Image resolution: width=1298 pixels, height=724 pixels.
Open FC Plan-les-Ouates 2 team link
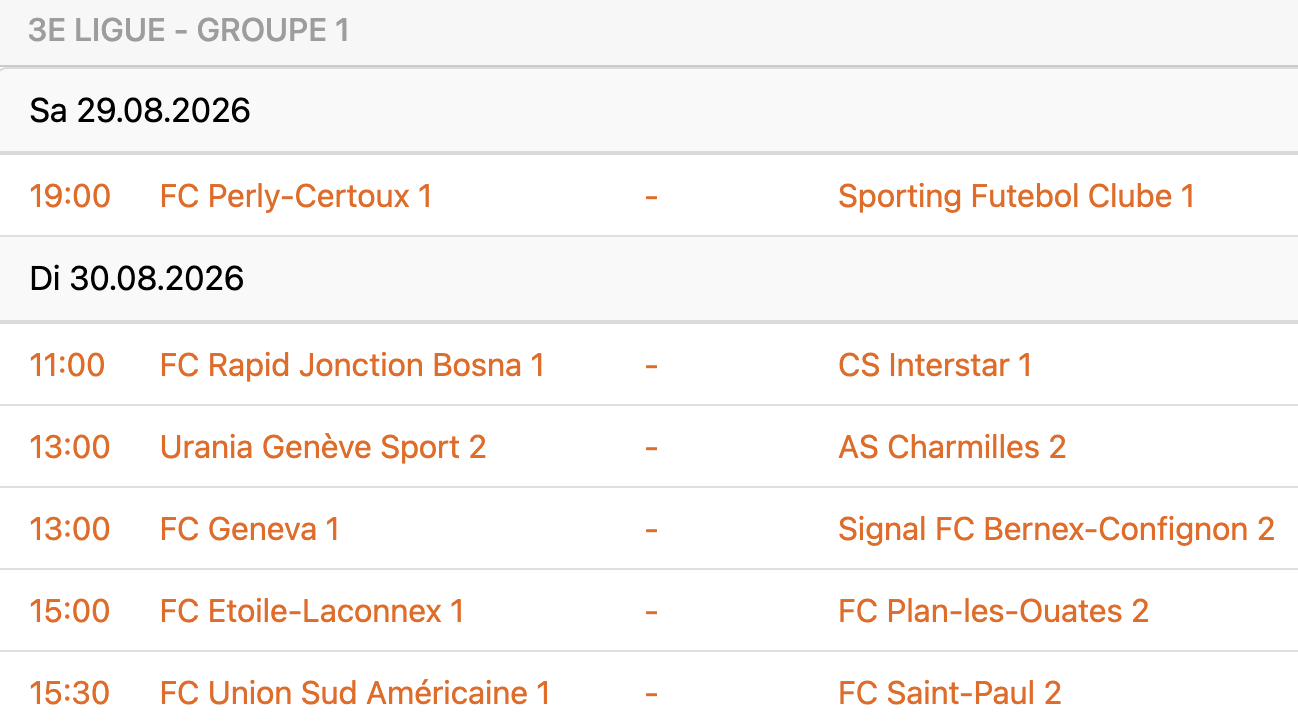pyautogui.click(x=993, y=611)
